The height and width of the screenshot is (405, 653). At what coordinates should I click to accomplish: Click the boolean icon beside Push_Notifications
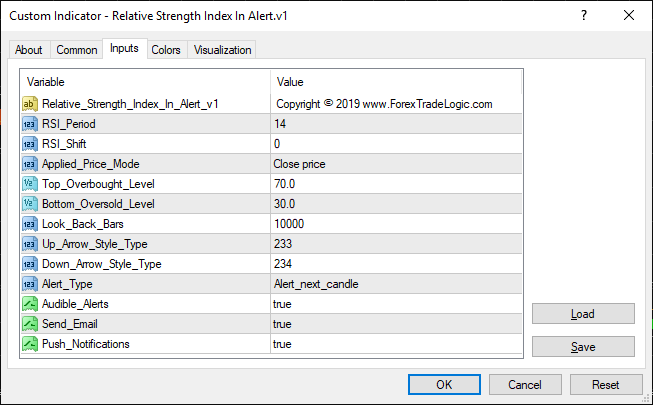[30, 344]
